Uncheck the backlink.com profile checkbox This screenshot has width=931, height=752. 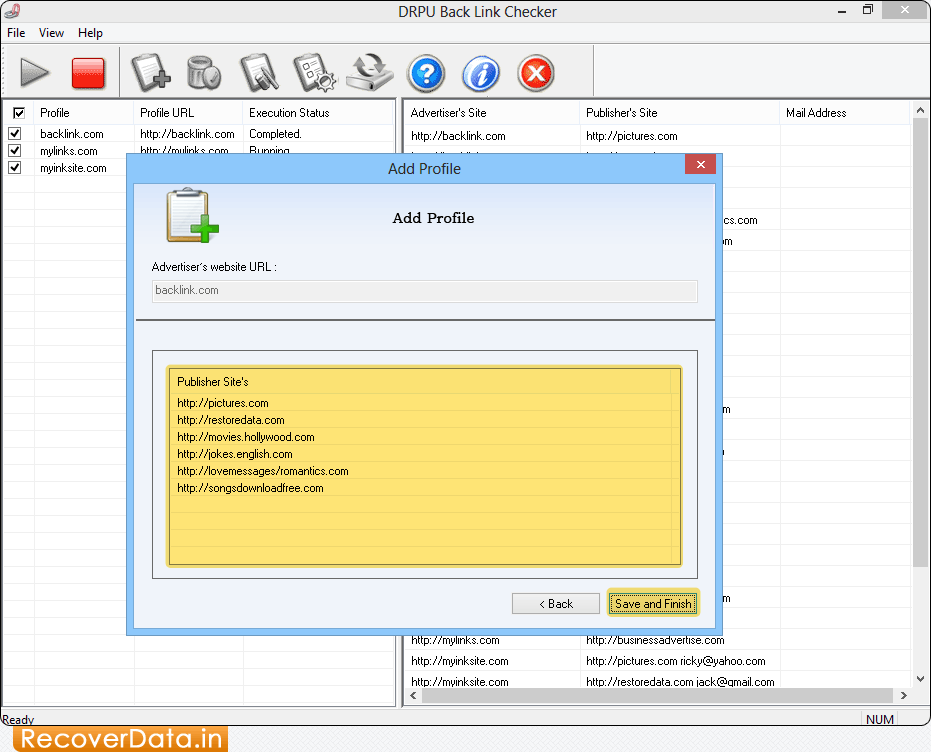(15, 134)
